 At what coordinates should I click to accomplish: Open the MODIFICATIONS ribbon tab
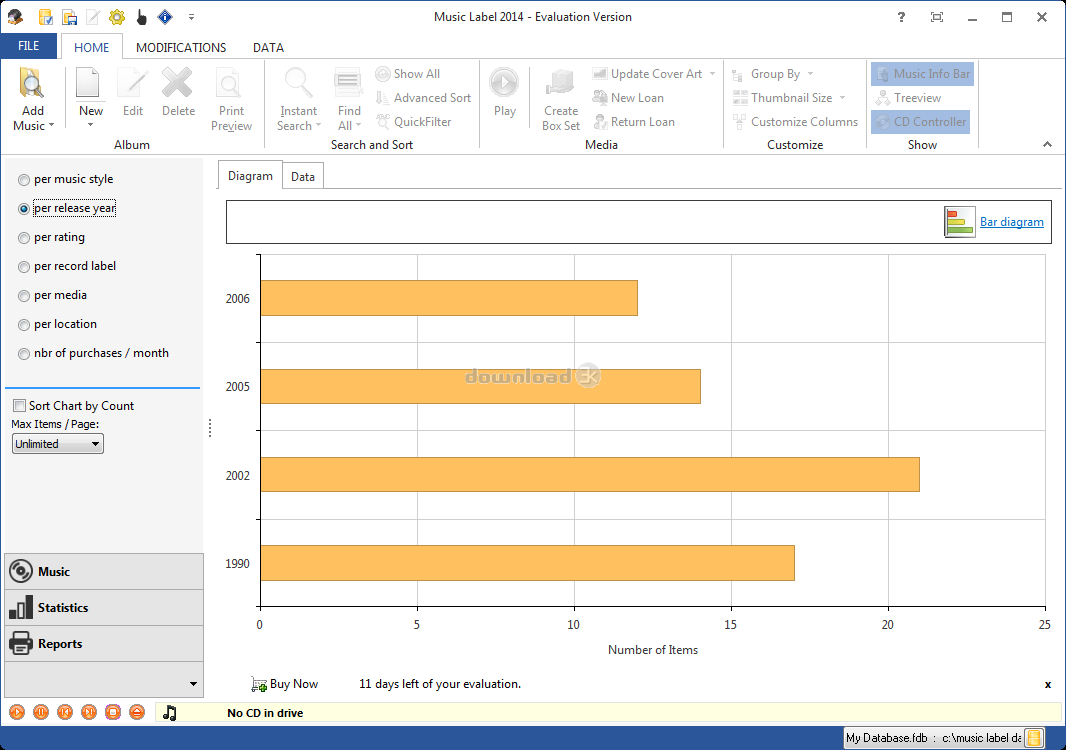coord(181,48)
